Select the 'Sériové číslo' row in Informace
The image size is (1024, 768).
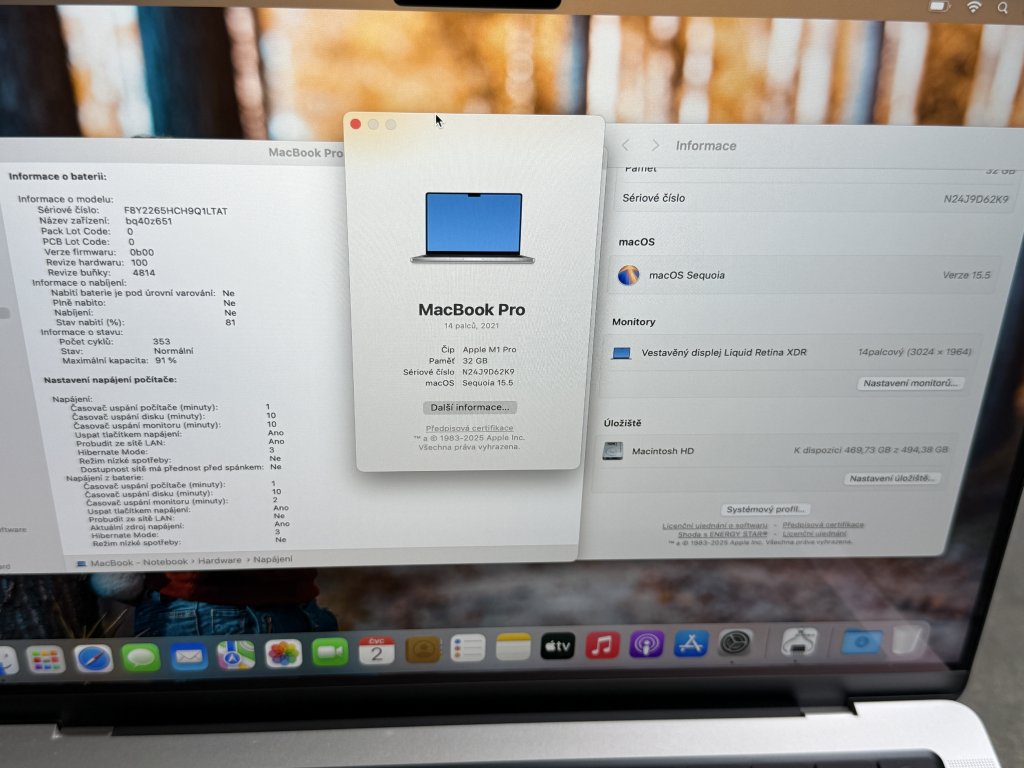click(x=814, y=198)
